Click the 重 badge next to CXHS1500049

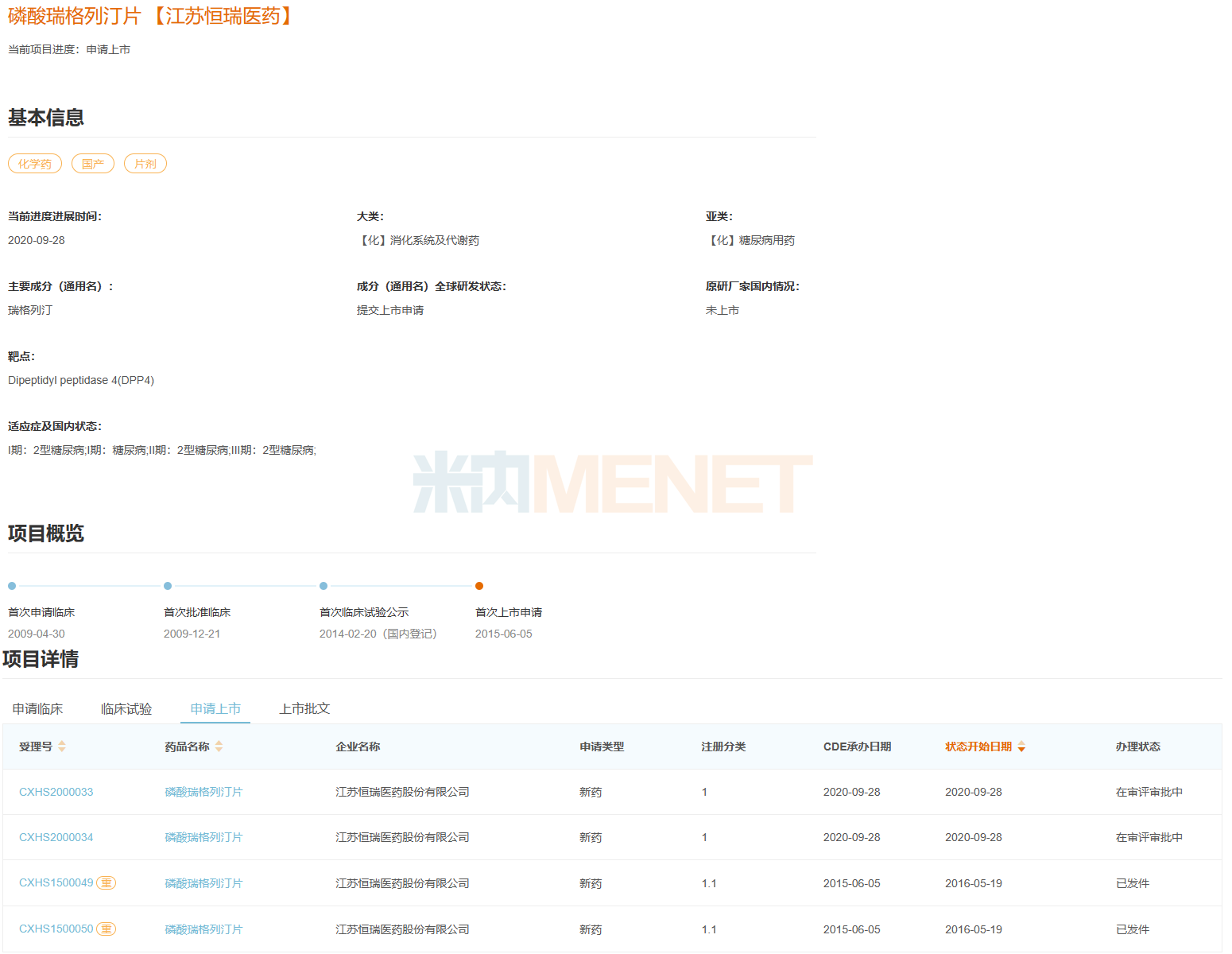point(107,883)
